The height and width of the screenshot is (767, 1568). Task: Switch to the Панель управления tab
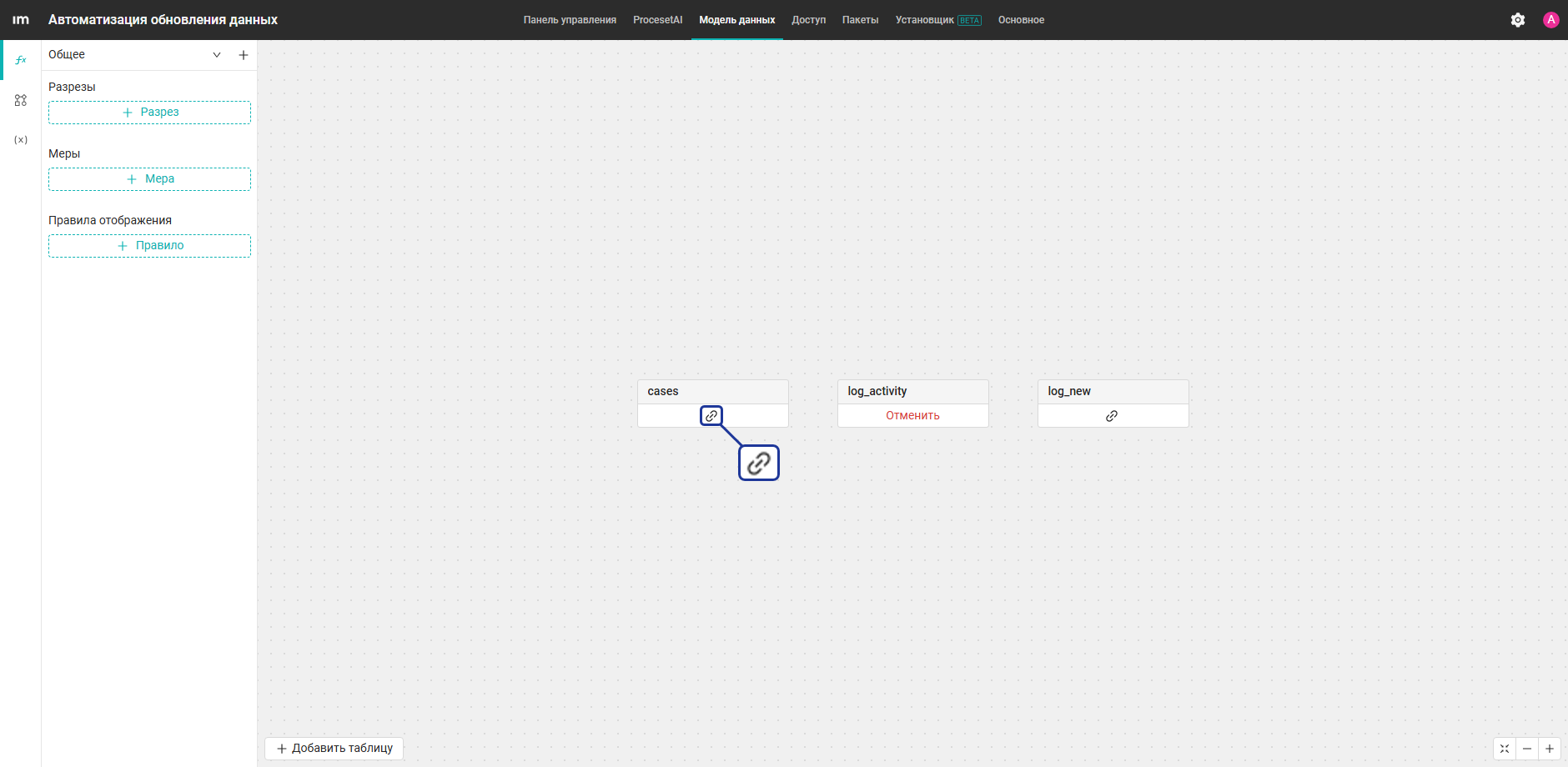(570, 20)
